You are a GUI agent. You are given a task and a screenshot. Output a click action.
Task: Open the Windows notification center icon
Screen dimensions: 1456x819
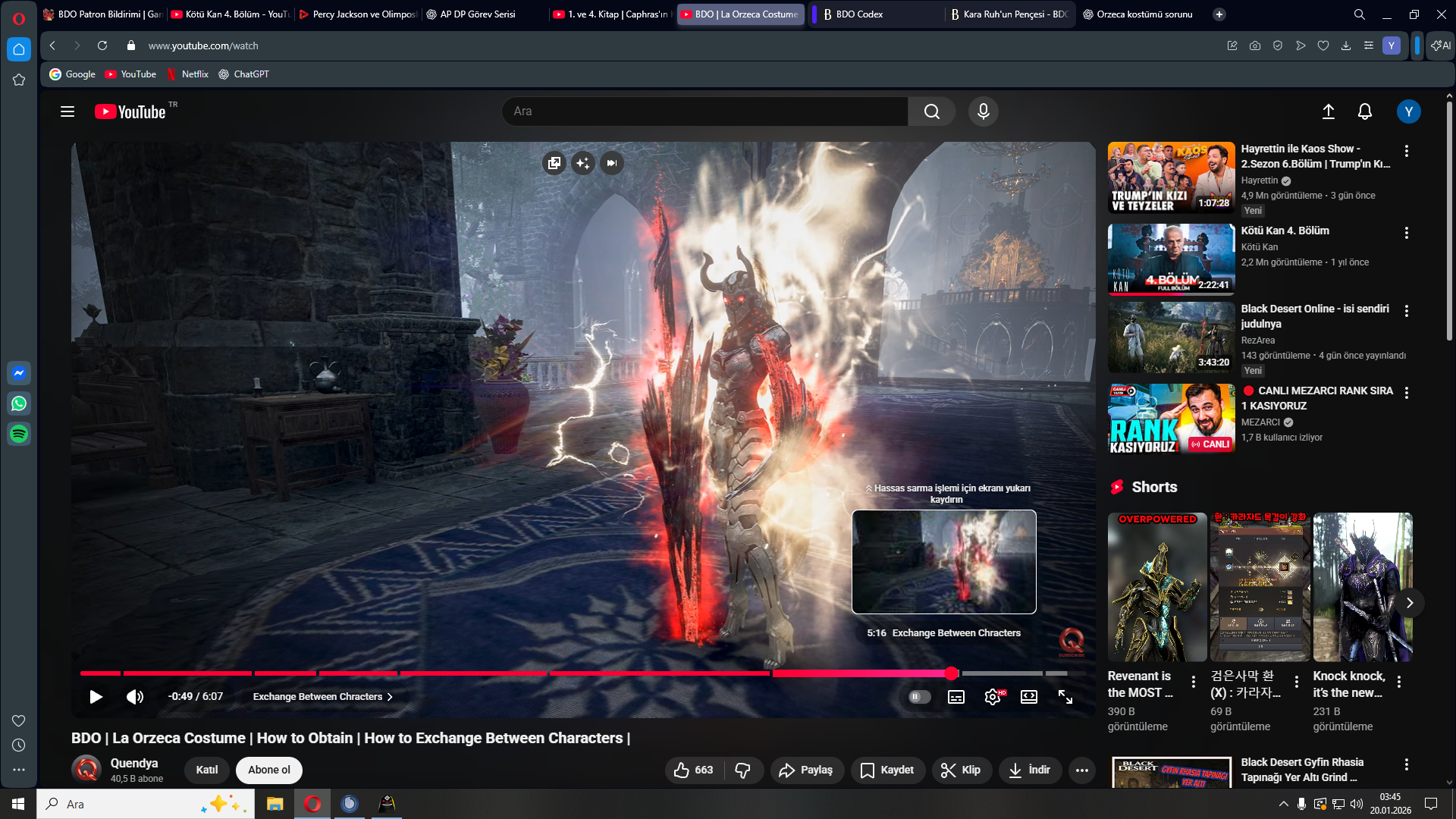point(1431,804)
